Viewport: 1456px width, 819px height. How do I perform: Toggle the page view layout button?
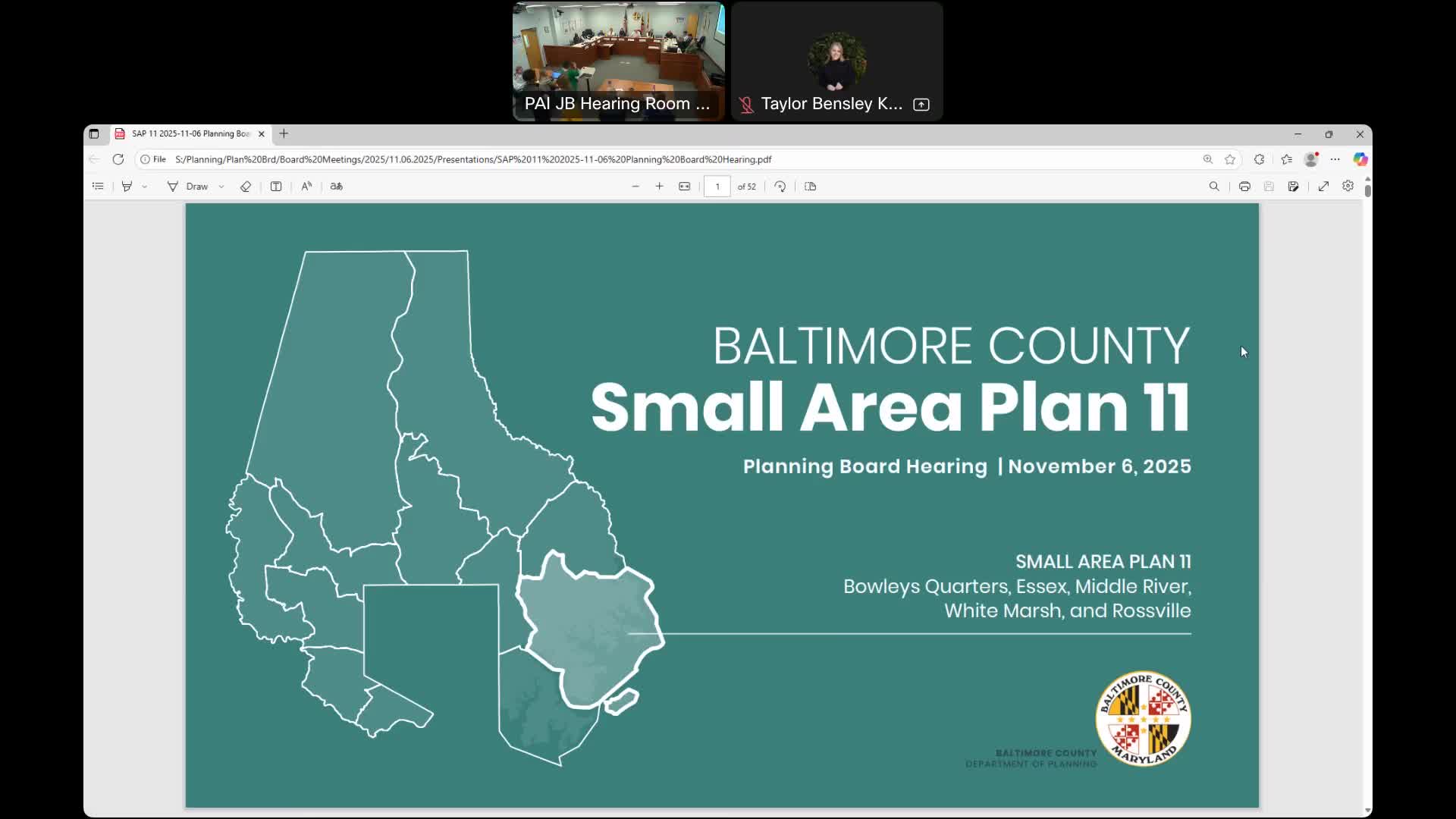pos(810,187)
